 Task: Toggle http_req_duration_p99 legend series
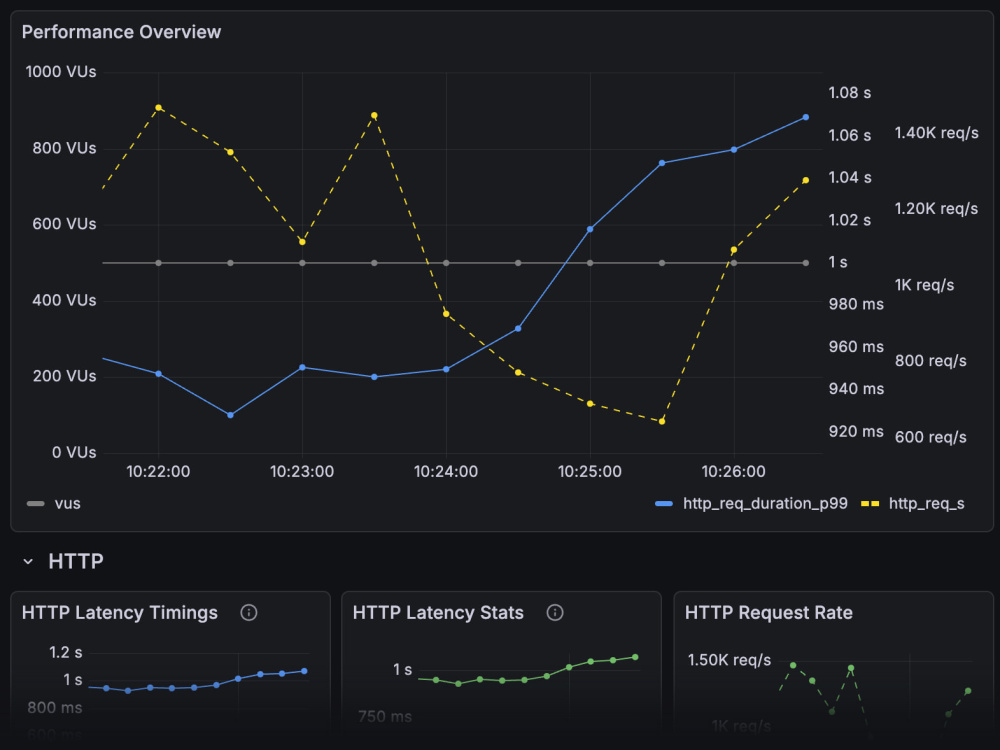765,504
